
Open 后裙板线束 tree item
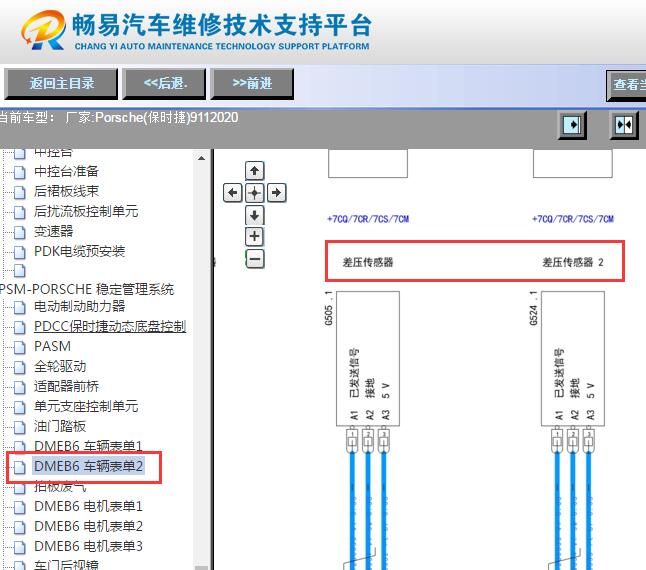(x=66, y=191)
